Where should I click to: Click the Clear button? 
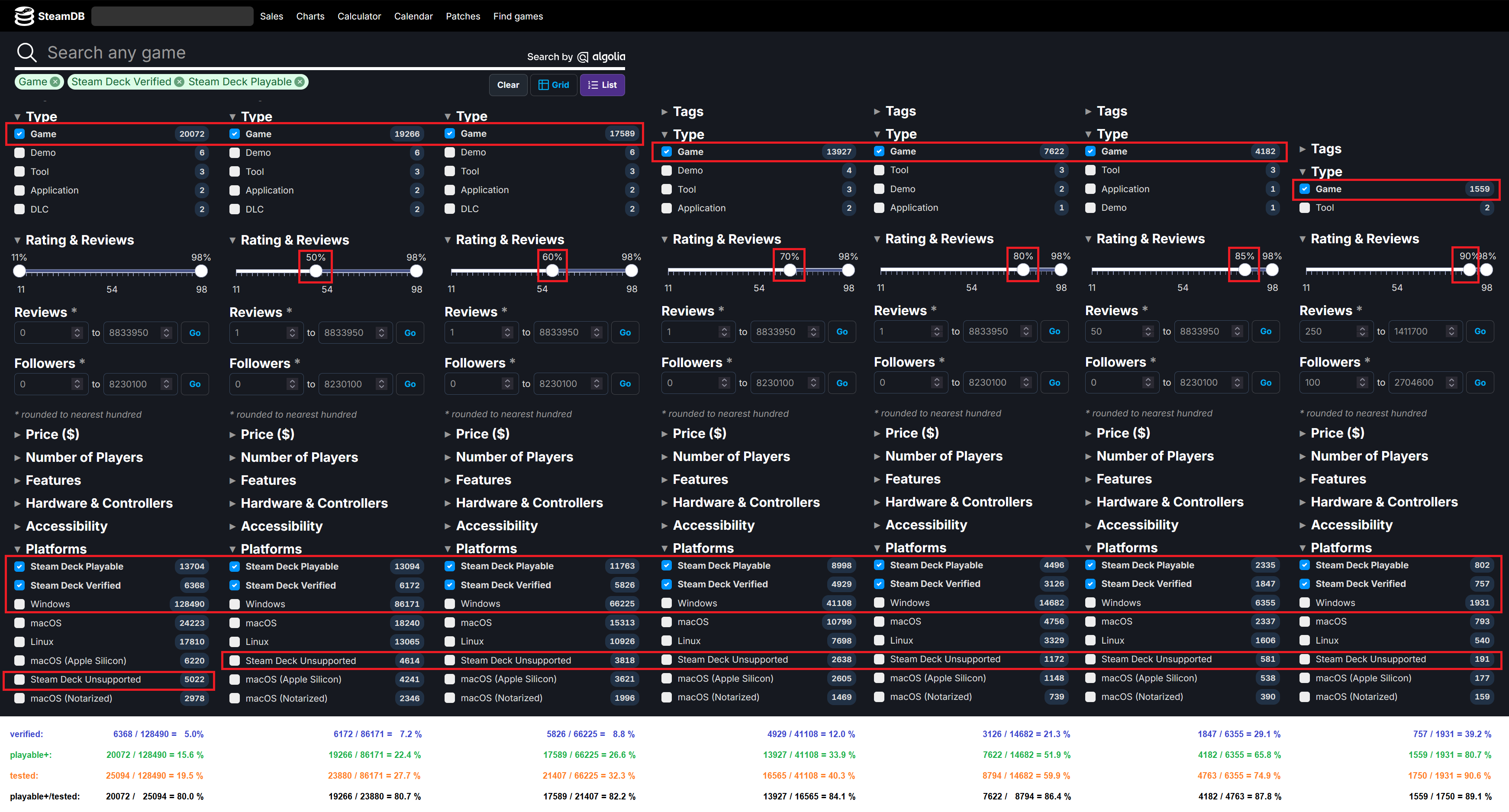pyautogui.click(x=508, y=85)
